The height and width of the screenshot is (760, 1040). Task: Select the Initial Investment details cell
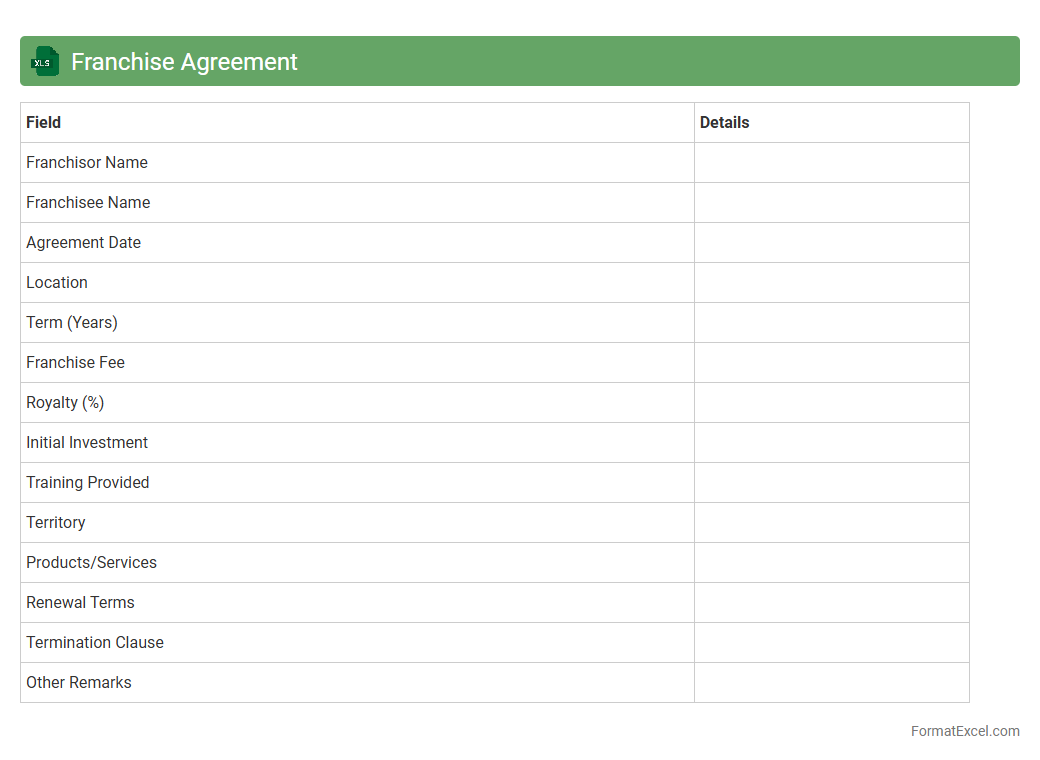pyautogui.click(x=831, y=443)
